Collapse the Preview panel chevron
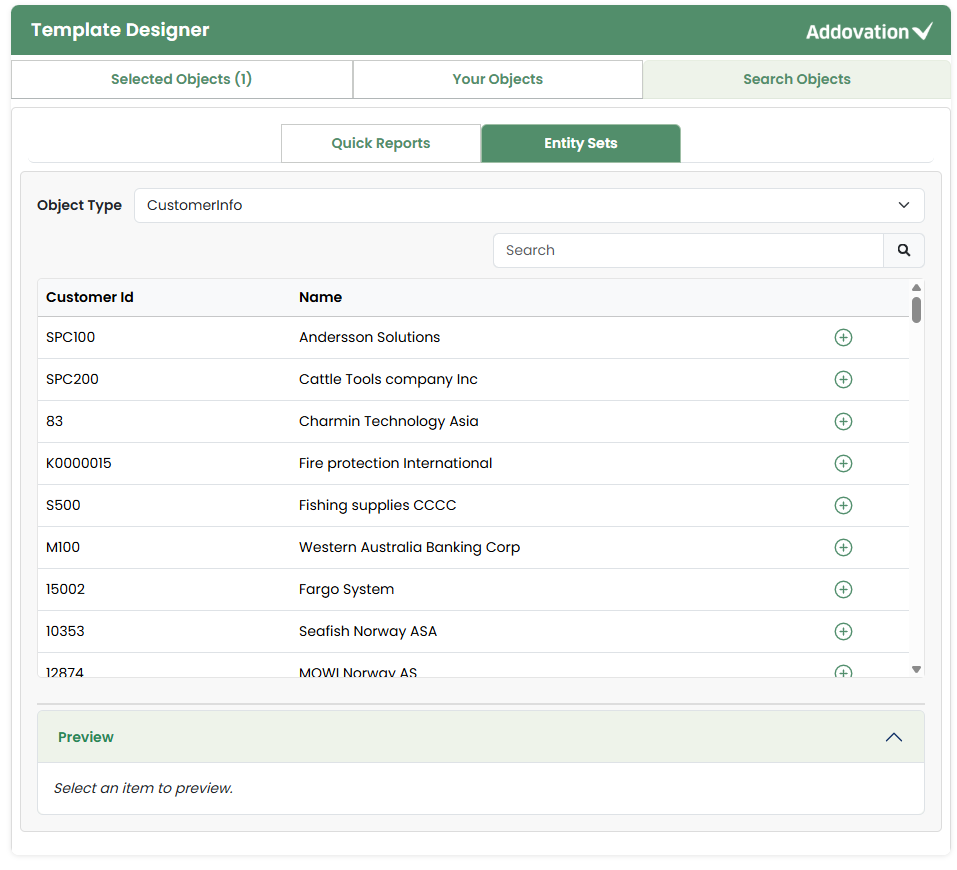 click(x=893, y=738)
